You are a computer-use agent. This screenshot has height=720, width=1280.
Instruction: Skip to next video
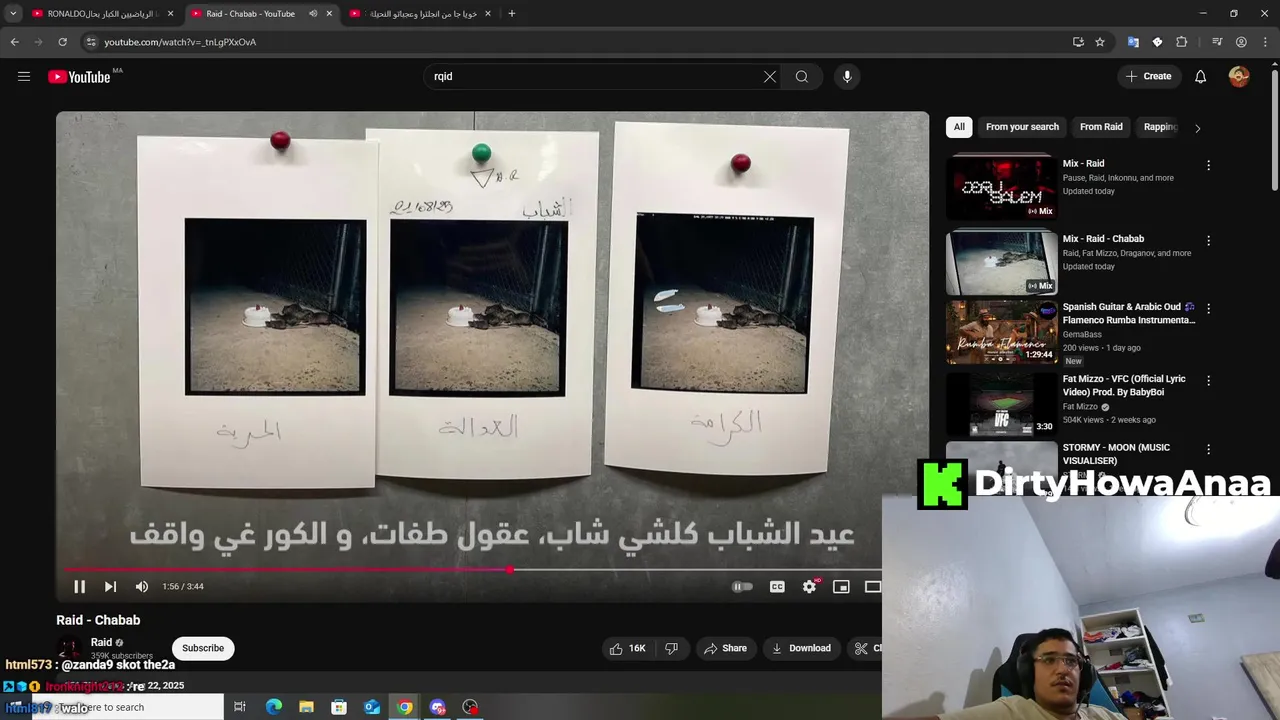(x=110, y=587)
